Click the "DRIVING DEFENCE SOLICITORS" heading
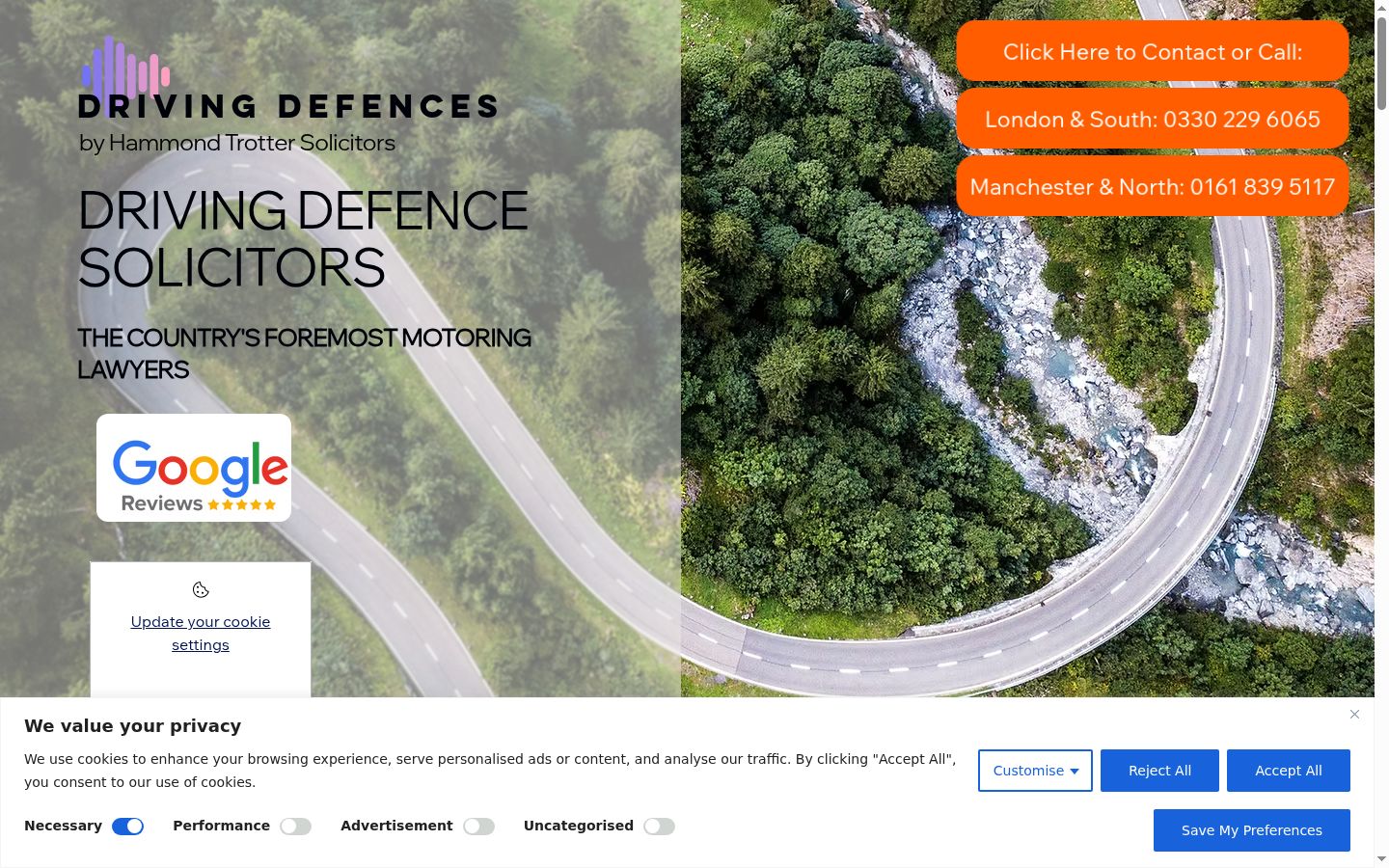The image size is (1389, 868). click(x=303, y=239)
